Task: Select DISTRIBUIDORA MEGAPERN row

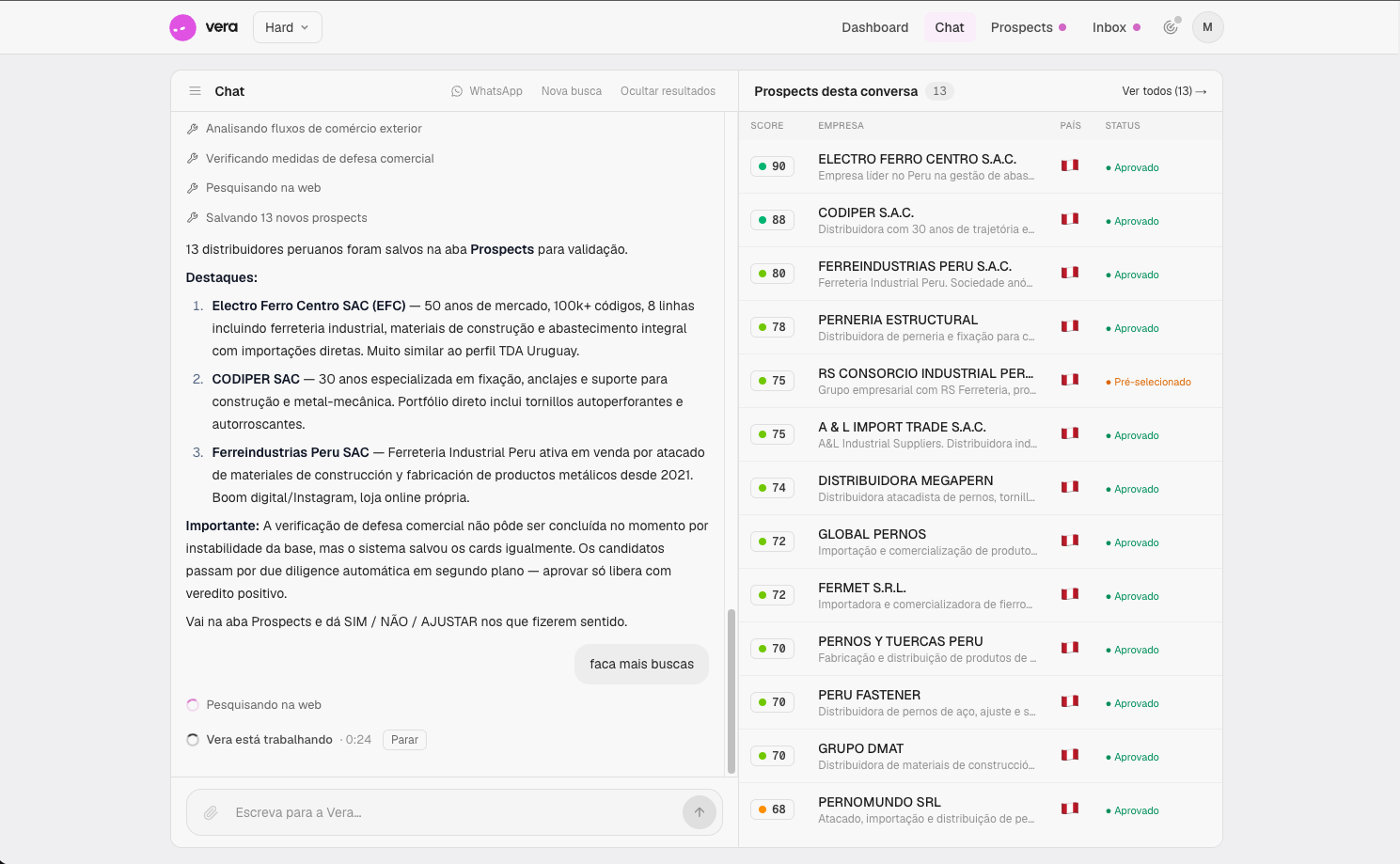Action: pos(980,488)
